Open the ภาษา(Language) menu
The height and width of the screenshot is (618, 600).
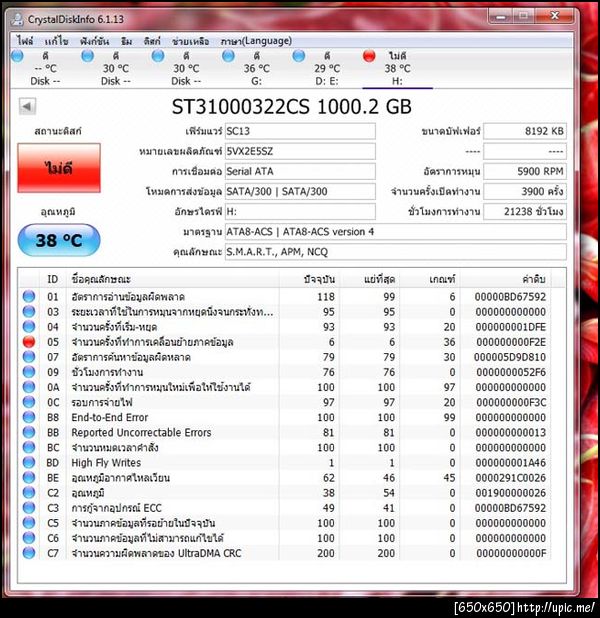pos(256,41)
